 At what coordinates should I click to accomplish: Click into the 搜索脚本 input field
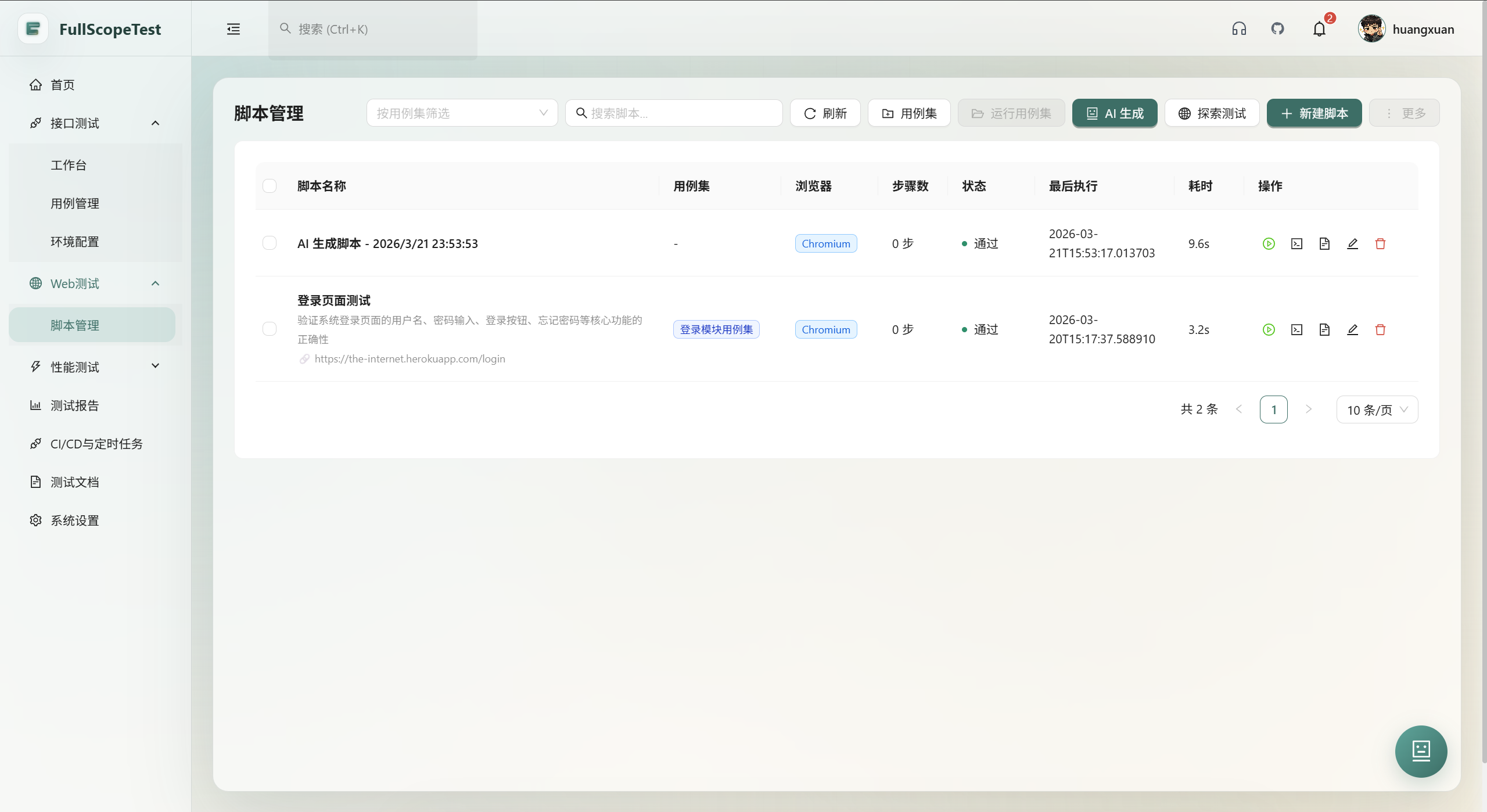(x=674, y=113)
